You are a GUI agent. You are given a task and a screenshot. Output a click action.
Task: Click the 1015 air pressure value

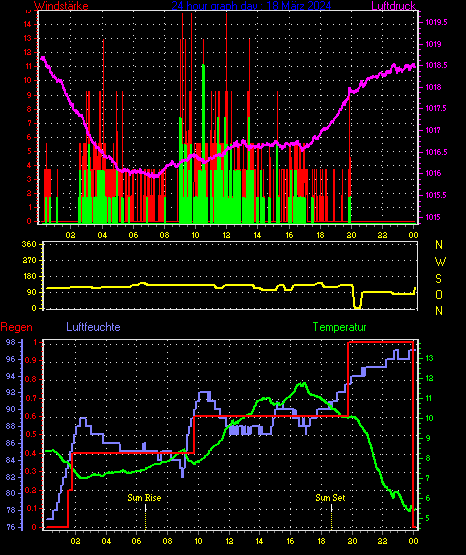[433, 217]
